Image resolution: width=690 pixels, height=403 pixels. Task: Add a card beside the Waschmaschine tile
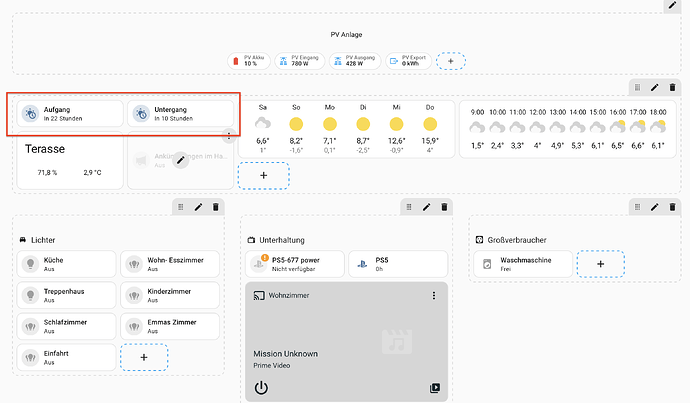pyautogui.click(x=600, y=265)
